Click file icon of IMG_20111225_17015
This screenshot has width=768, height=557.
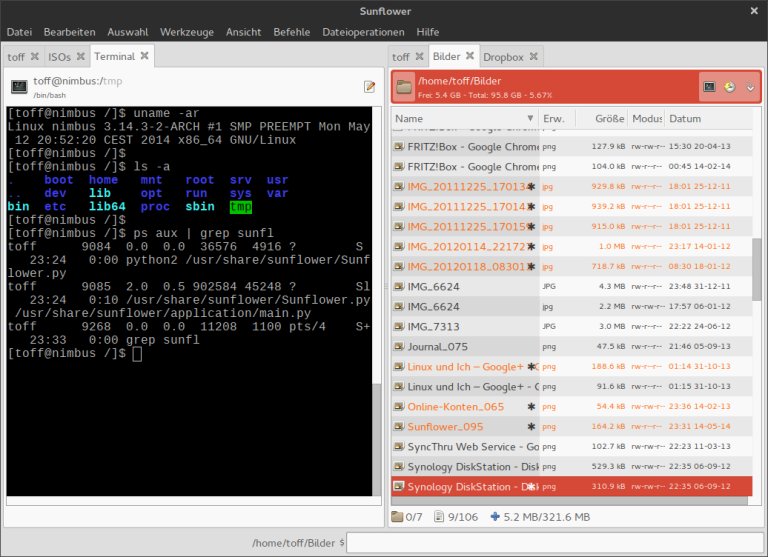[x=399, y=226]
